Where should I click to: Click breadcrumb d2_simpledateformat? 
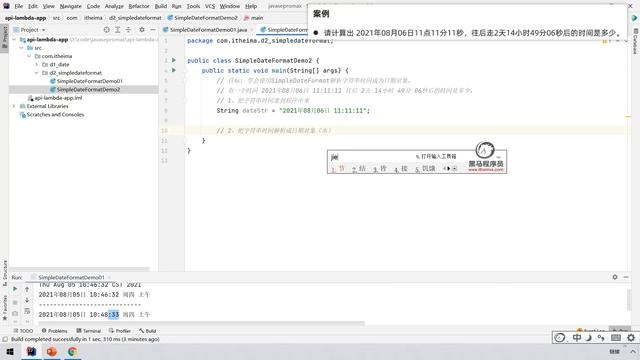135,18
